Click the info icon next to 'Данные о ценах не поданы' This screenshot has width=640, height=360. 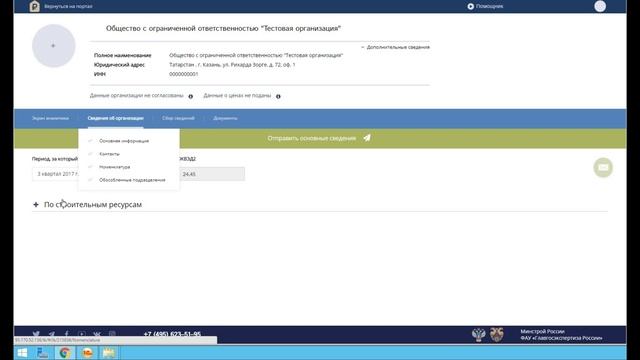[278, 96]
